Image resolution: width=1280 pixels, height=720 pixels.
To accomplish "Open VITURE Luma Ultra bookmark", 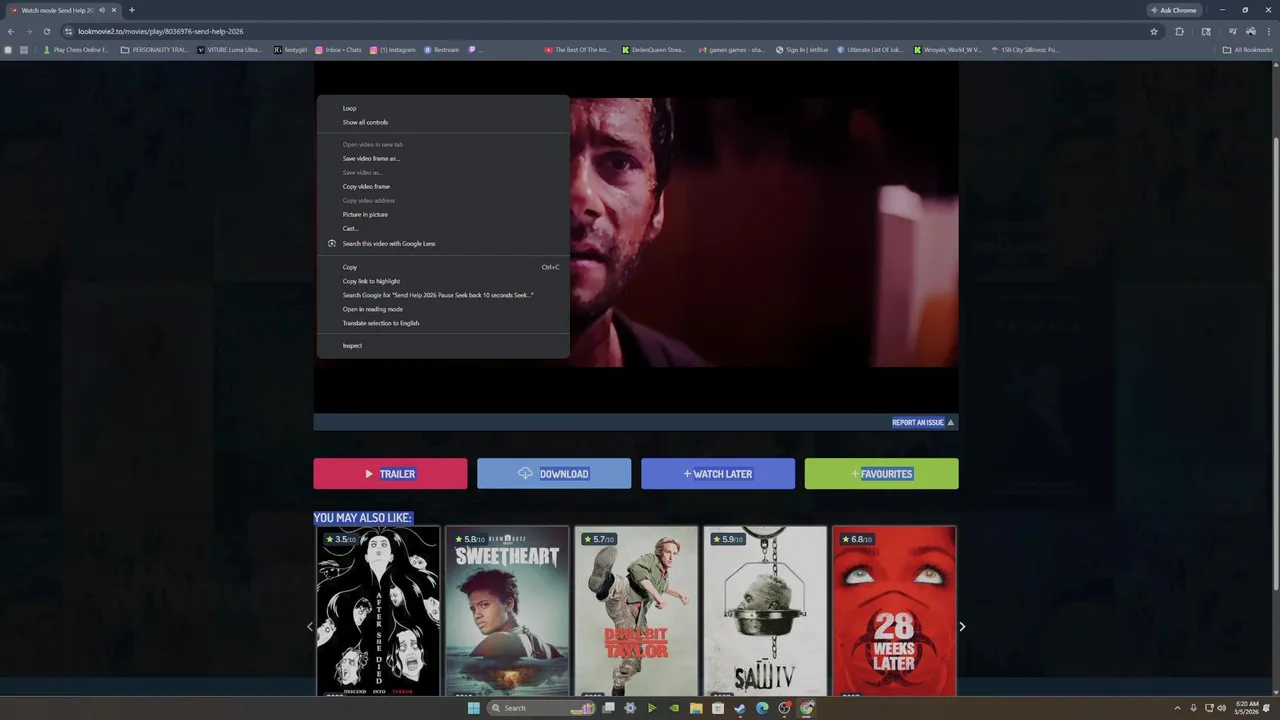I will (230, 49).
